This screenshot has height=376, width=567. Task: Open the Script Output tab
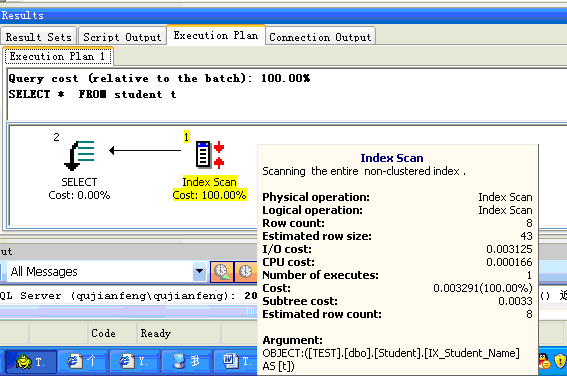tap(122, 37)
